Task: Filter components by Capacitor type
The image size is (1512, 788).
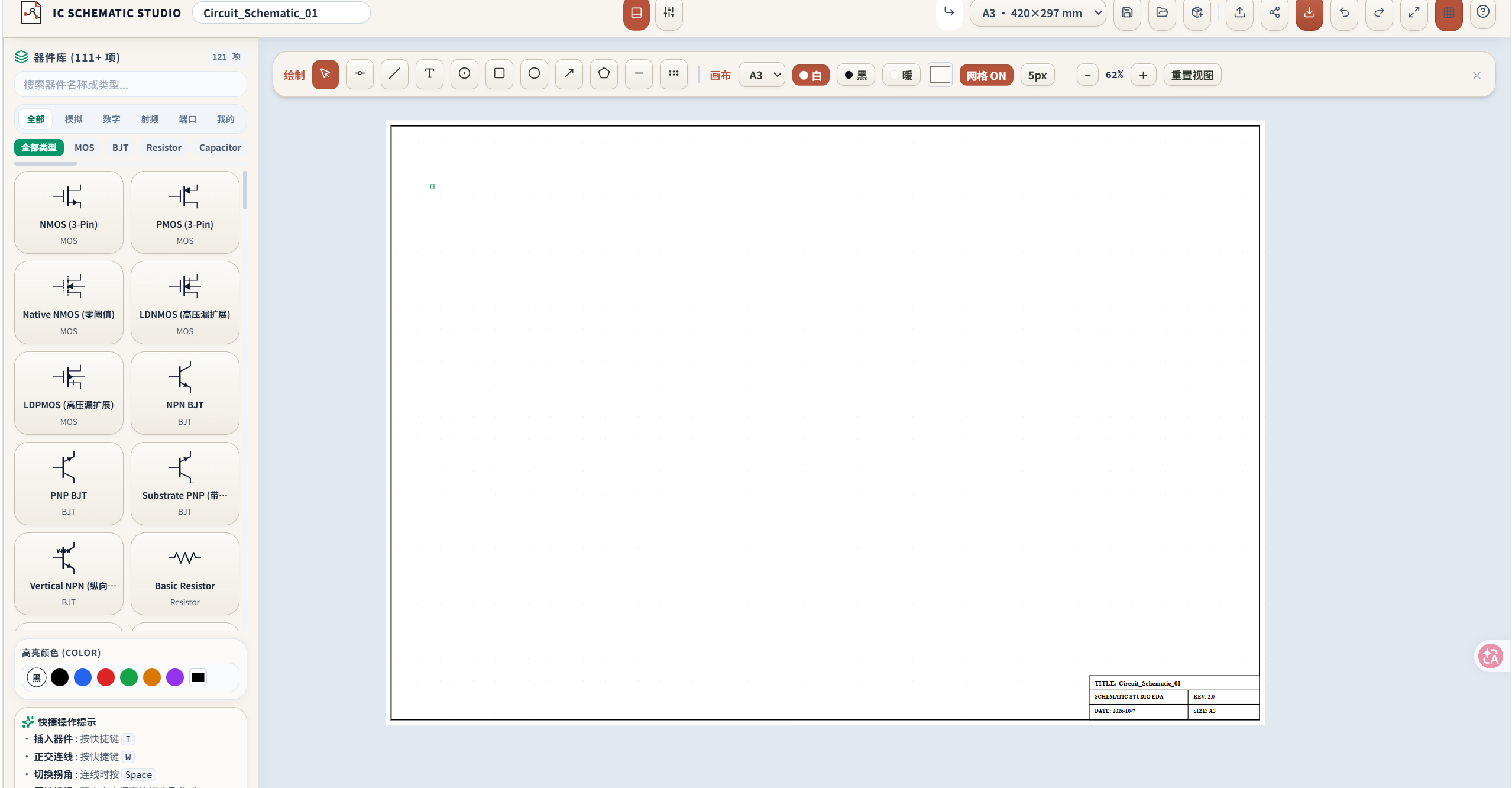Action: [220, 147]
